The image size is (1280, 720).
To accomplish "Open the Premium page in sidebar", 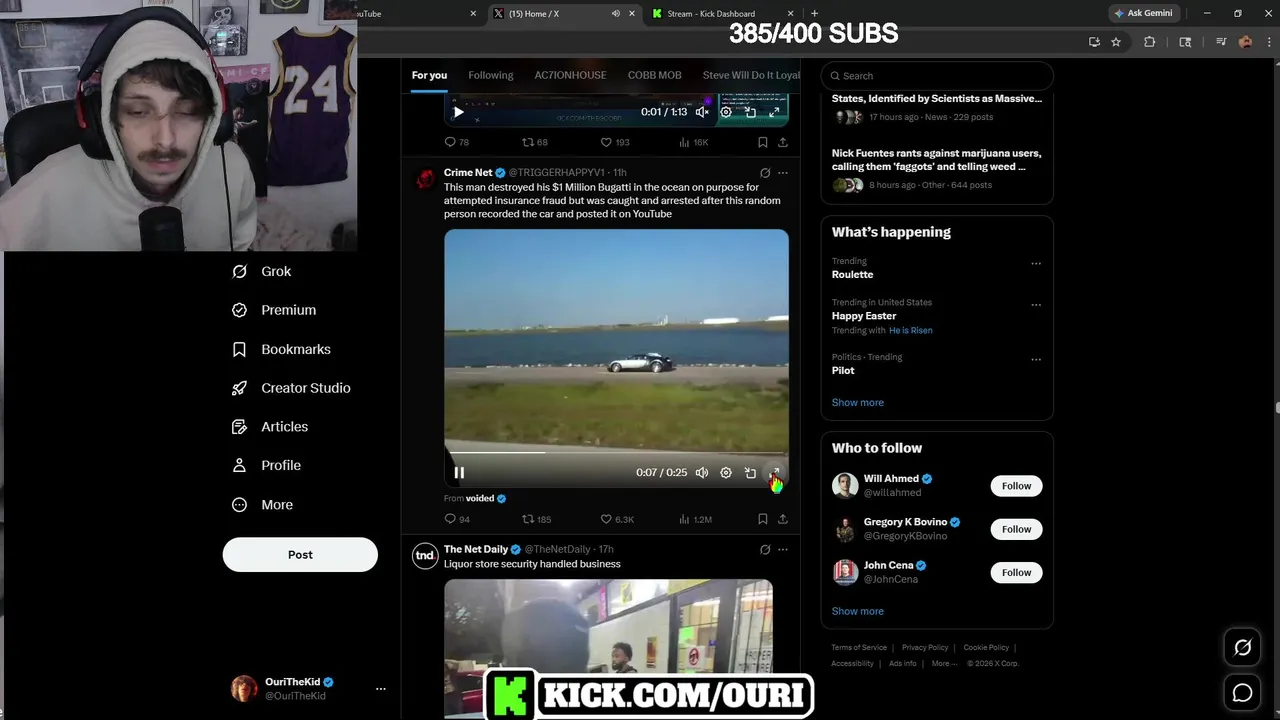I will coord(274,310).
